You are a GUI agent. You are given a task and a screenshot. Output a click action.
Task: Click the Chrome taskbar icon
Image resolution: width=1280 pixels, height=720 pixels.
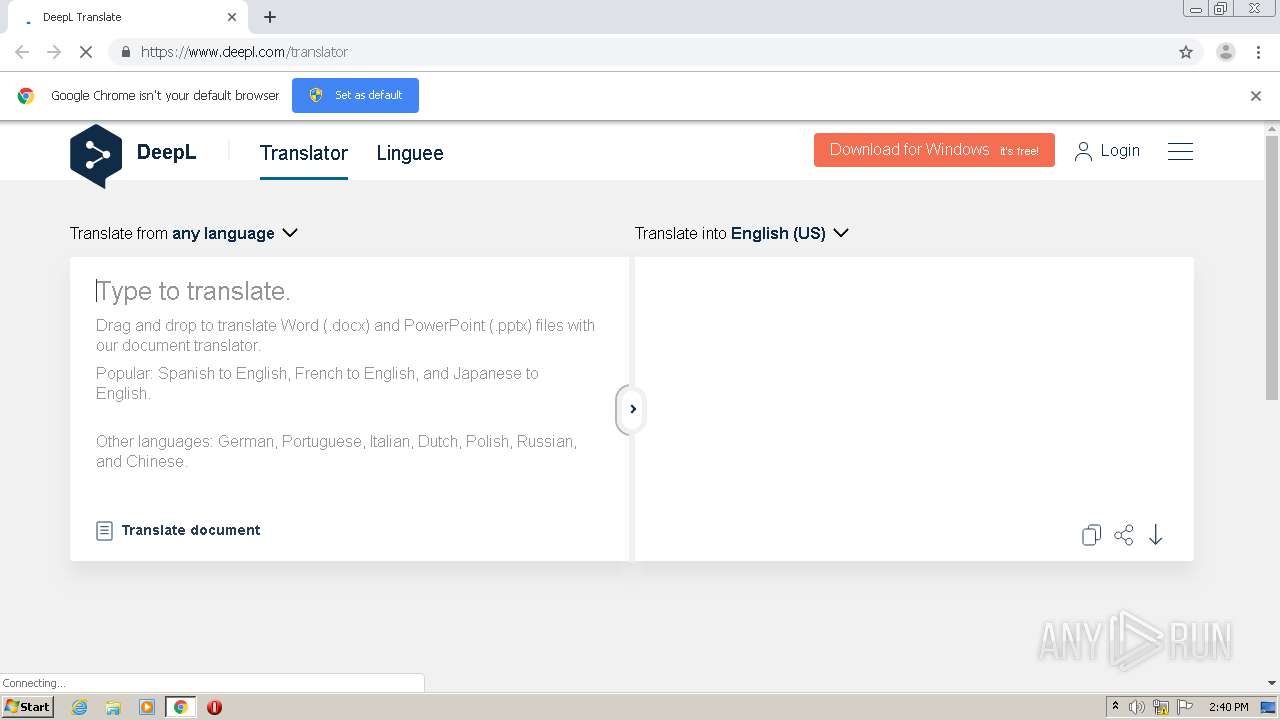coord(181,707)
